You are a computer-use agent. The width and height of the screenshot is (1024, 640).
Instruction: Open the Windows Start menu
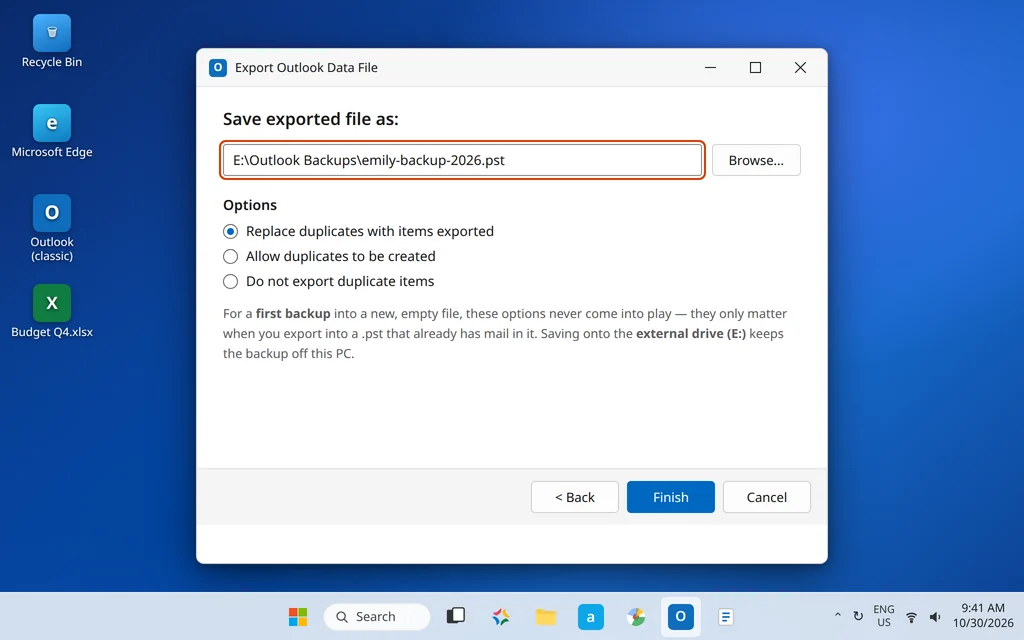coord(298,616)
